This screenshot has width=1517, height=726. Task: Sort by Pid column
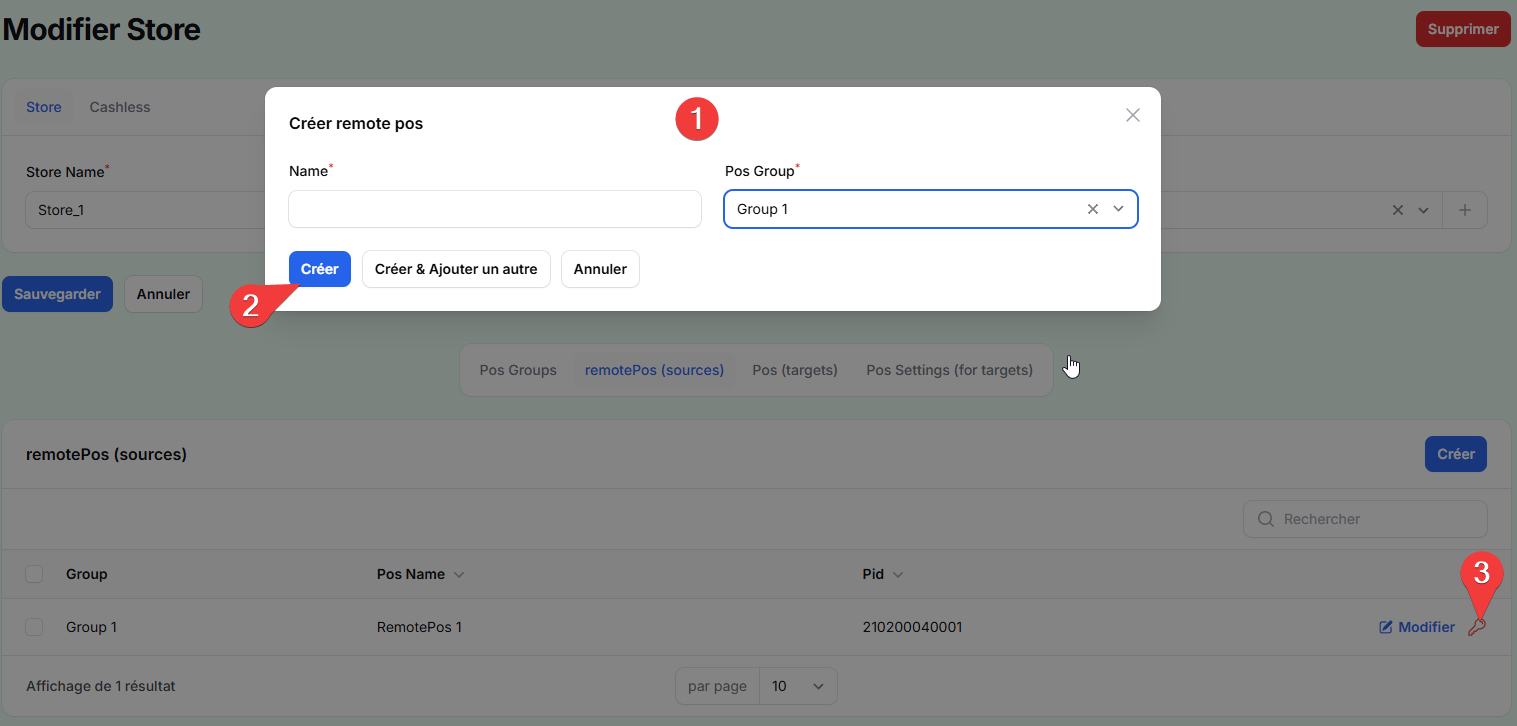(x=882, y=574)
